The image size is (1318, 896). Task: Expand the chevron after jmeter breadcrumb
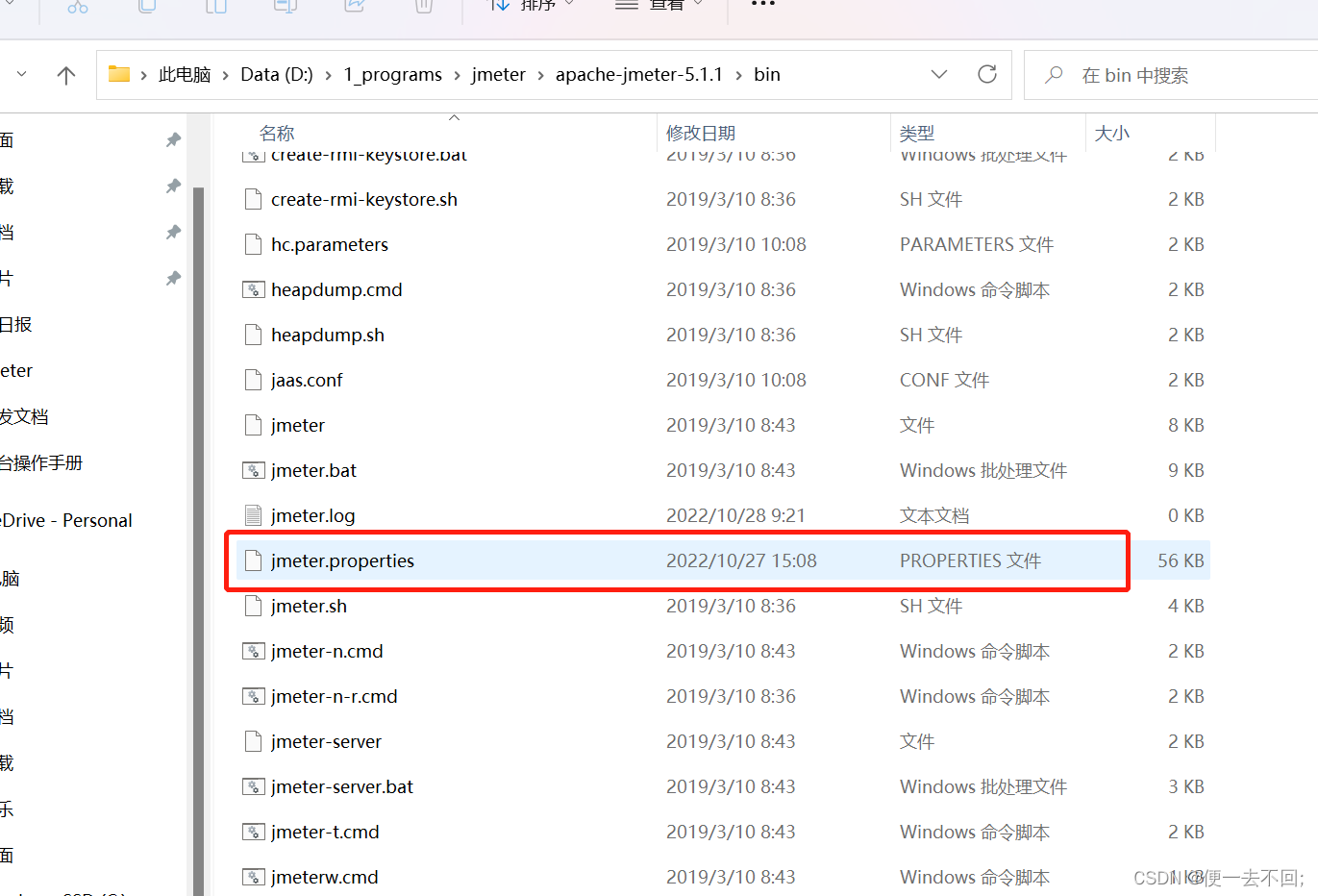(540, 74)
